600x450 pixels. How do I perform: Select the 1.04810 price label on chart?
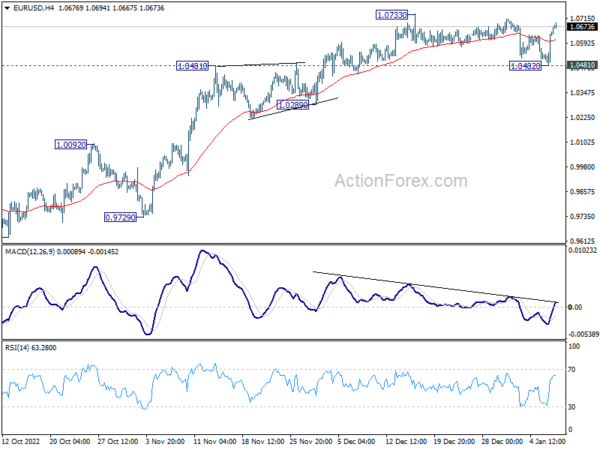click(192, 66)
